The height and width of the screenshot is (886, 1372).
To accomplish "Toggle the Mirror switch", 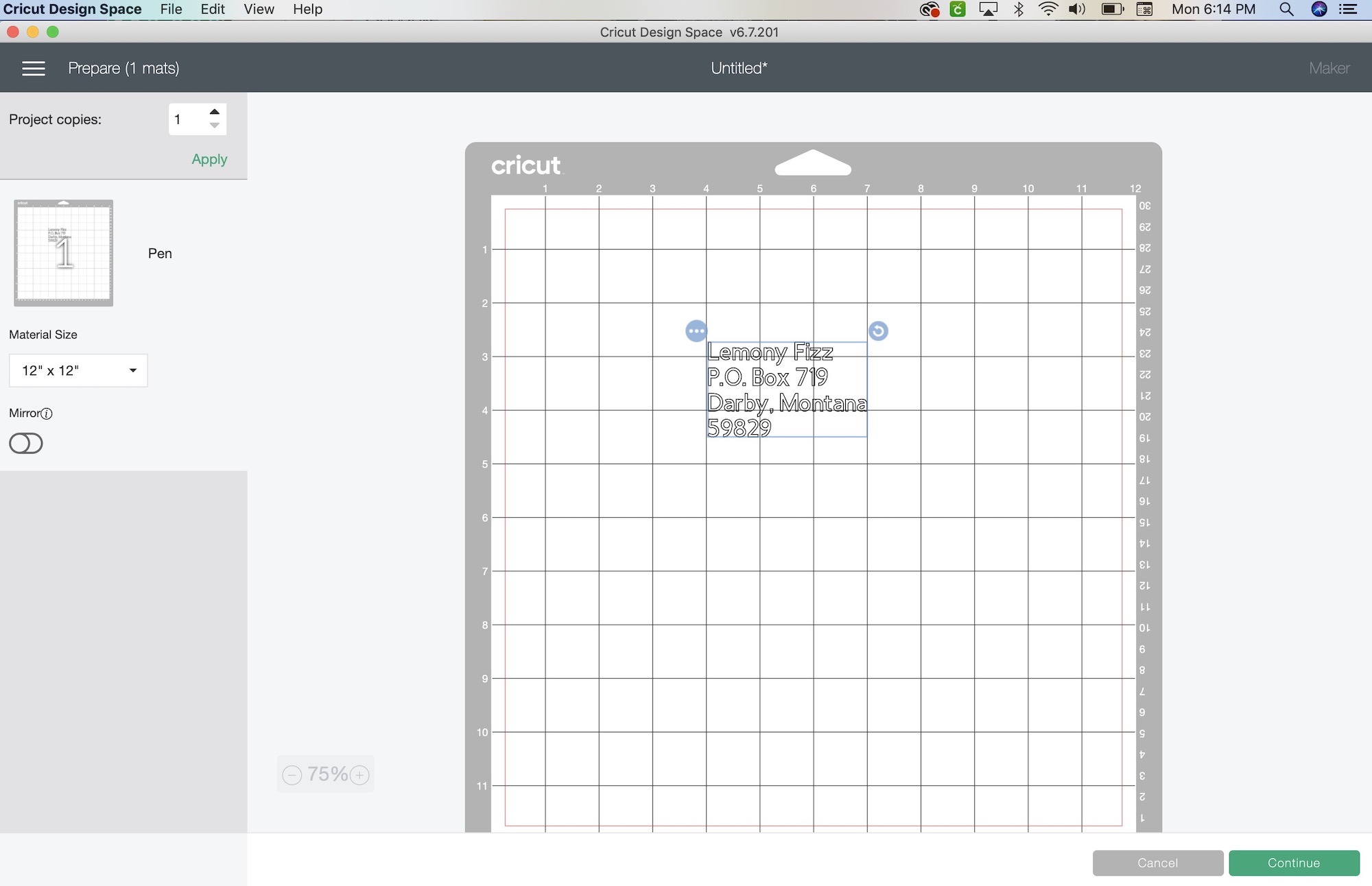I will [x=26, y=444].
